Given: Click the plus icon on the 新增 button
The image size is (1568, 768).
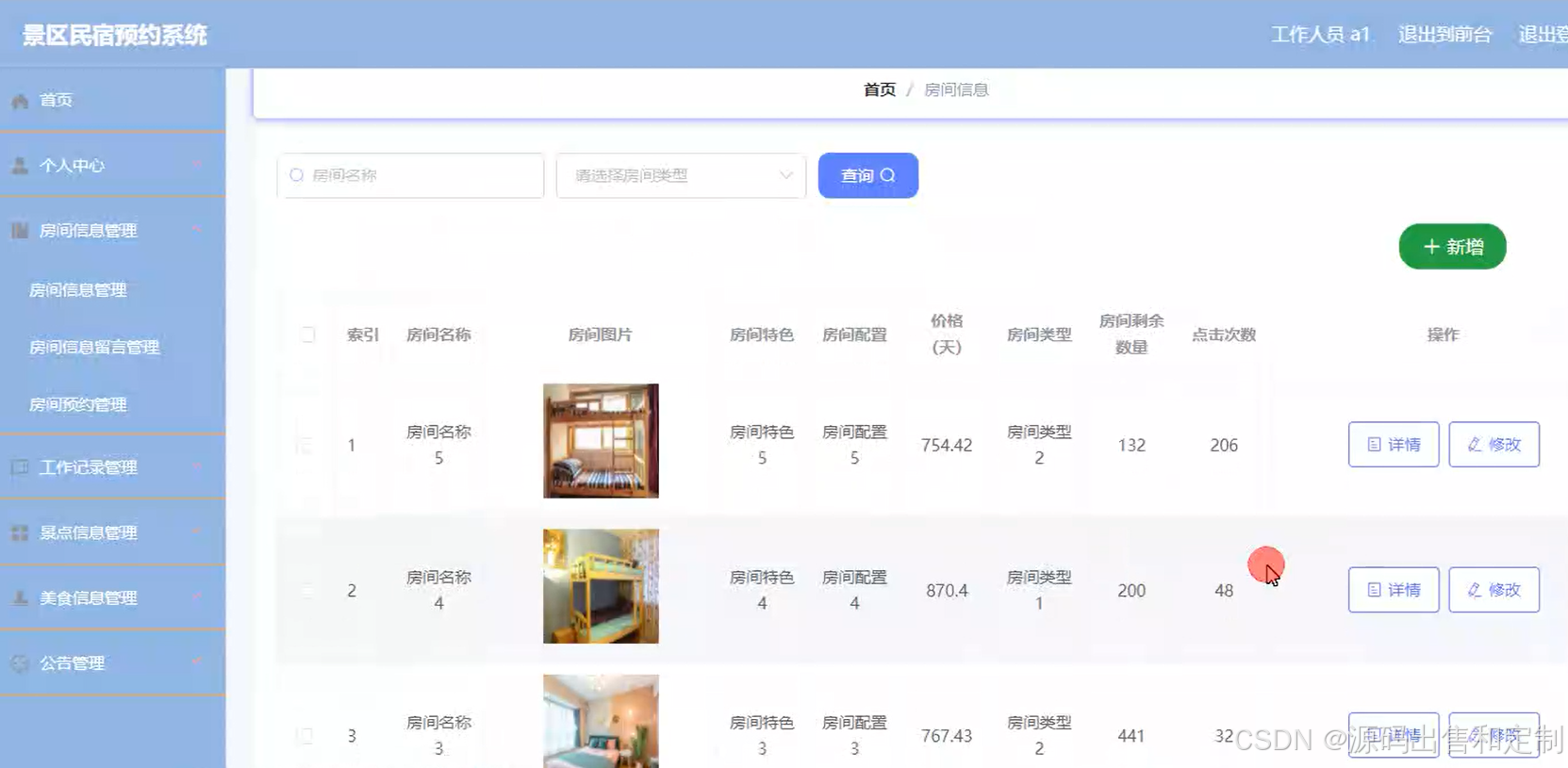Looking at the screenshot, I should click(1431, 247).
